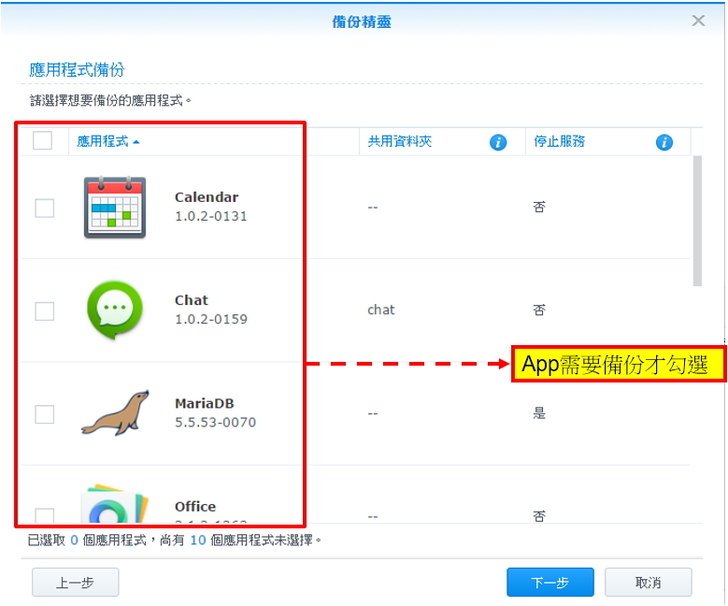Viewport: 728px width, 606px height.
Task: Select the Chat 1.0.2-0159 name text
Action: tap(211, 309)
